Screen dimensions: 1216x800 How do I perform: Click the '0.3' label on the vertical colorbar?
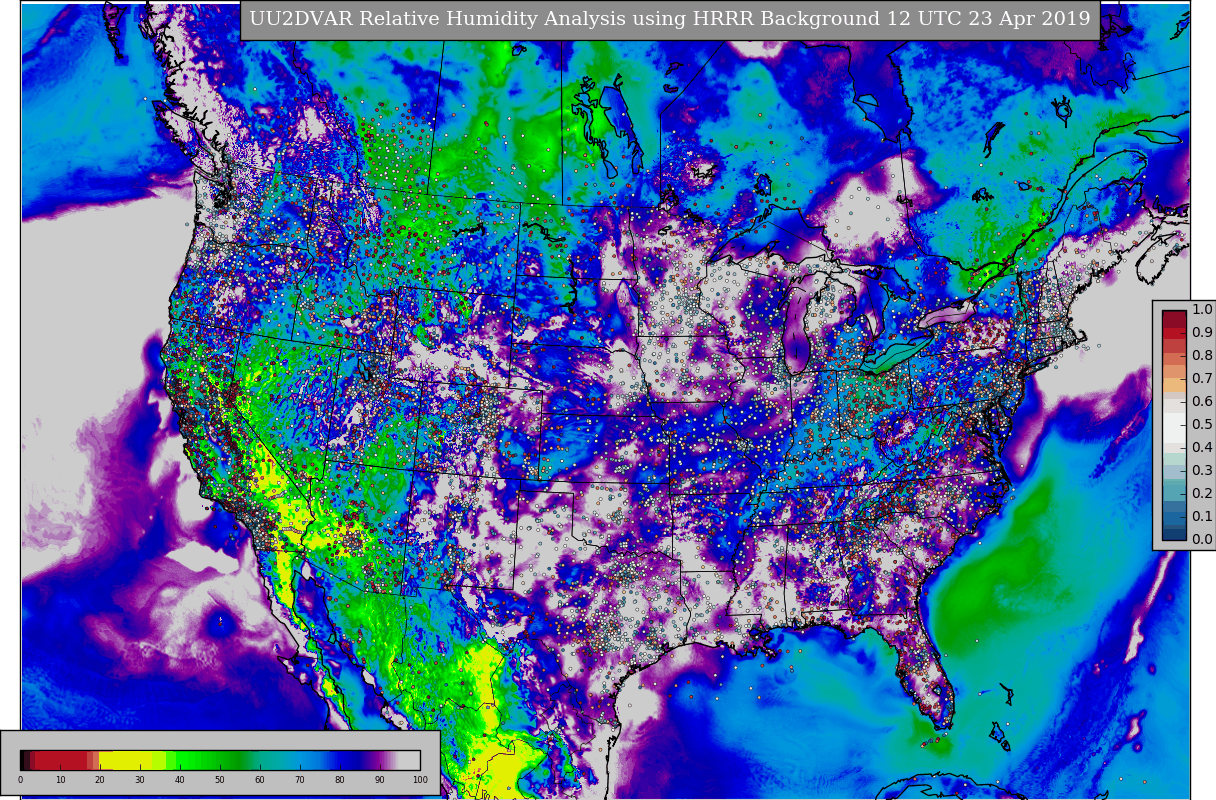coord(1202,471)
